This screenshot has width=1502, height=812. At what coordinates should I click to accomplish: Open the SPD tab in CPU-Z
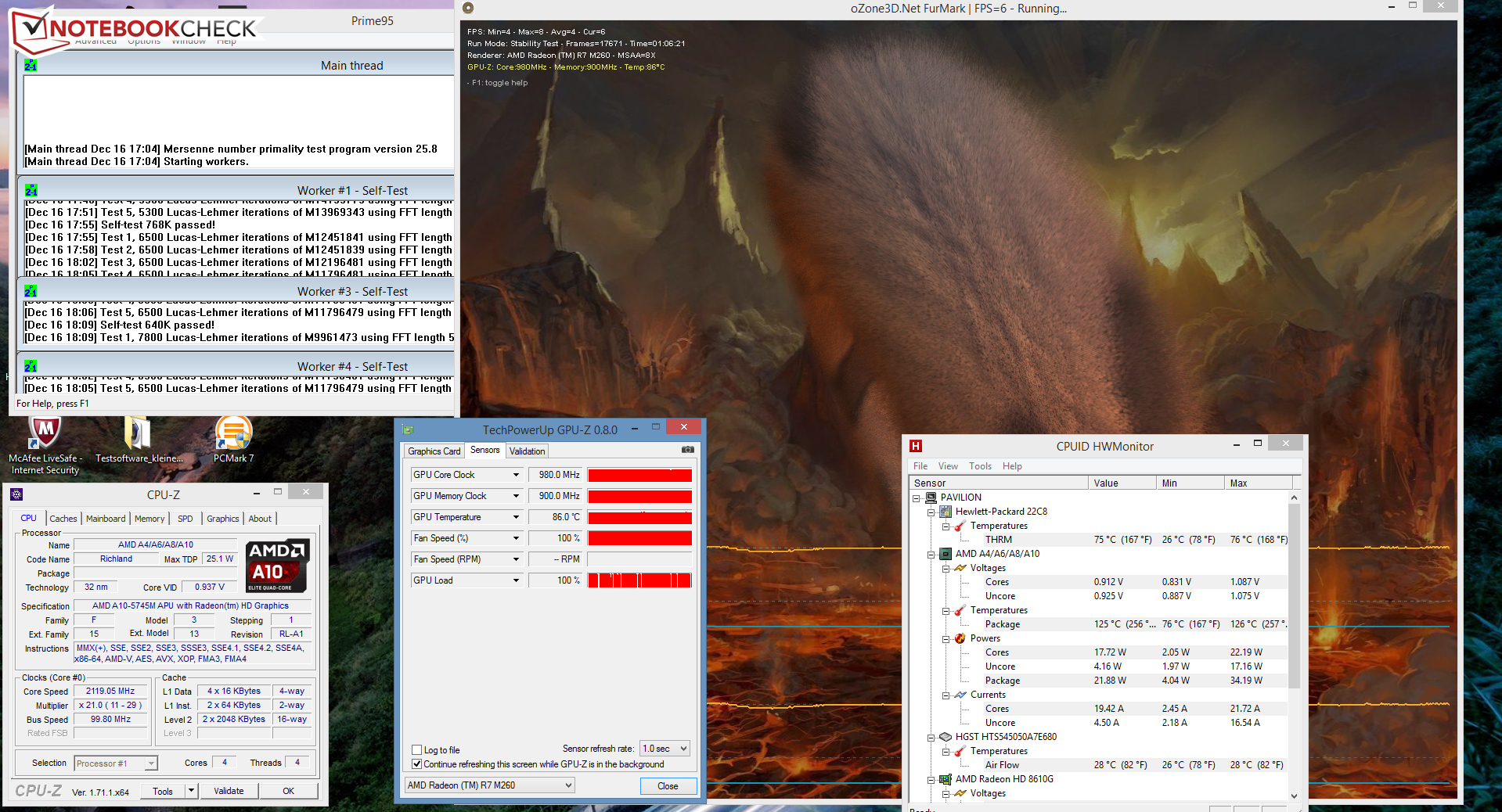coord(185,519)
